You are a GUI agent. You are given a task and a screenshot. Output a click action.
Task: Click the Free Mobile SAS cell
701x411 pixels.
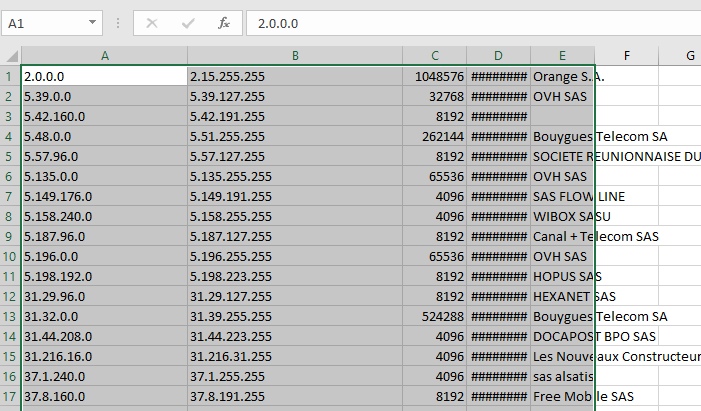coord(562,396)
